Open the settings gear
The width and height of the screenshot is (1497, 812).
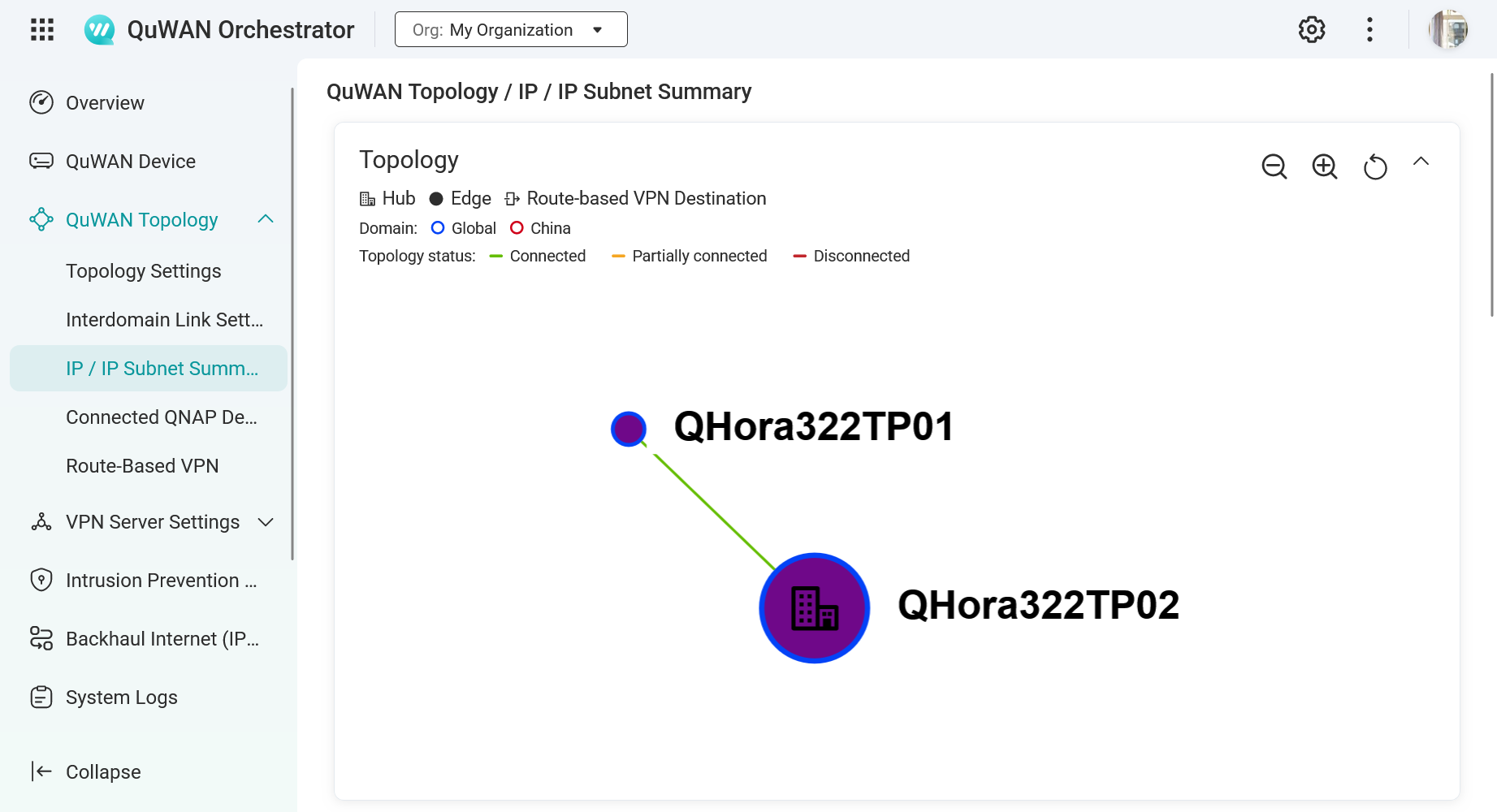(1311, 30)
